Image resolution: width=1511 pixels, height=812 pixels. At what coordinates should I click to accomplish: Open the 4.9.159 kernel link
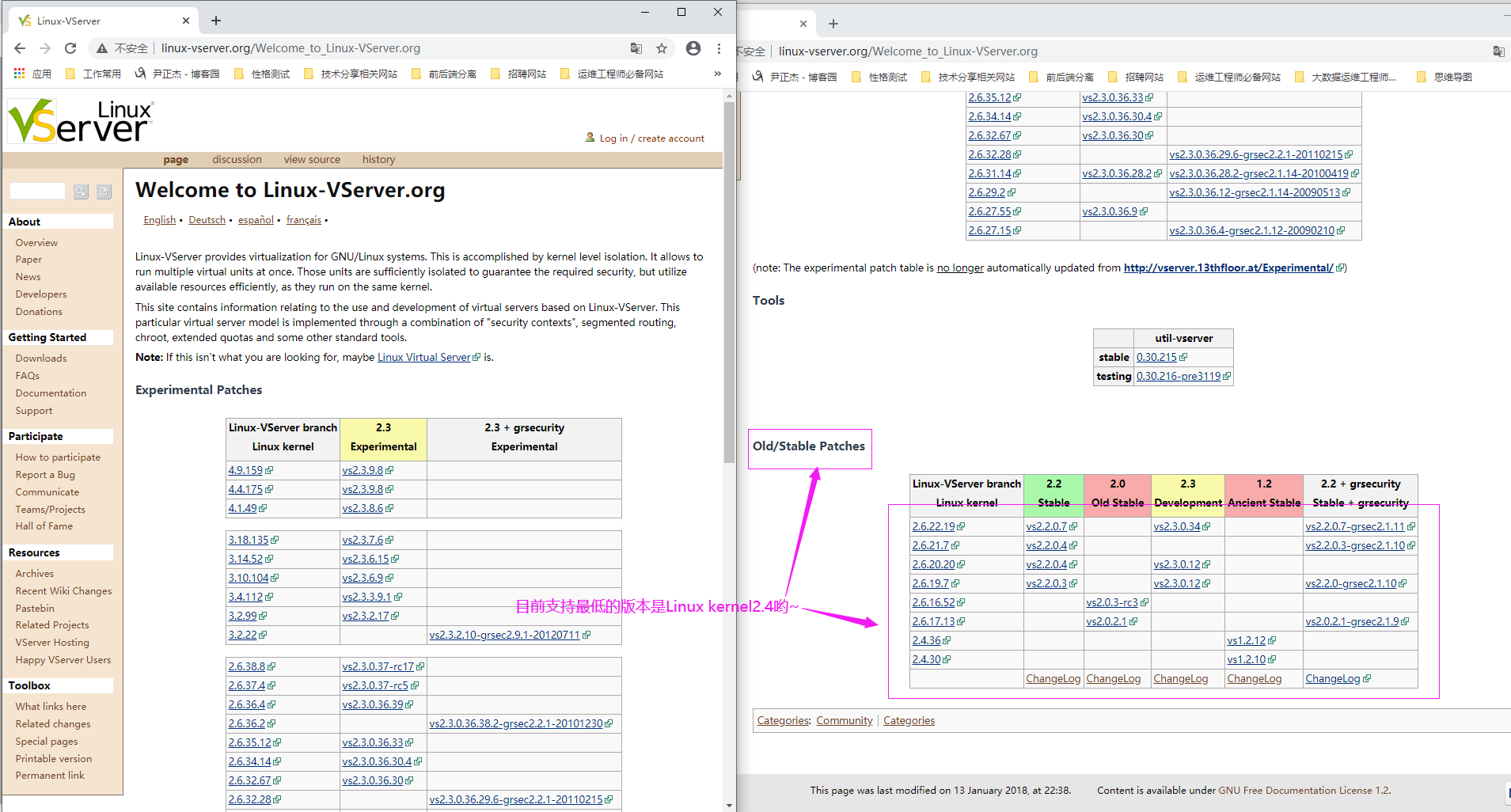[x=245, y=470]
